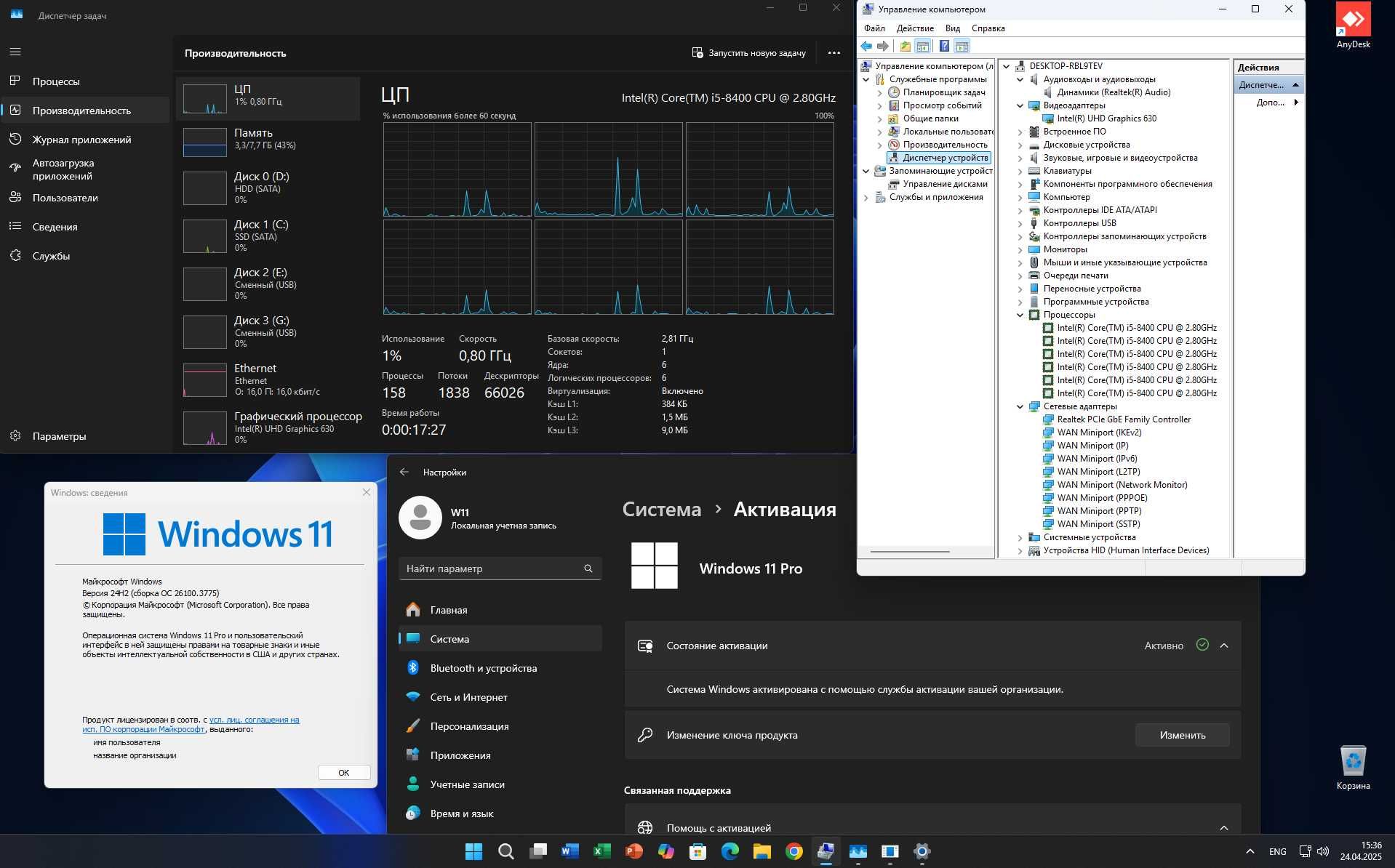Click Допо... more actions in Actions pane
This screenshot has height=868, width=1395.
pos(1270,103)
